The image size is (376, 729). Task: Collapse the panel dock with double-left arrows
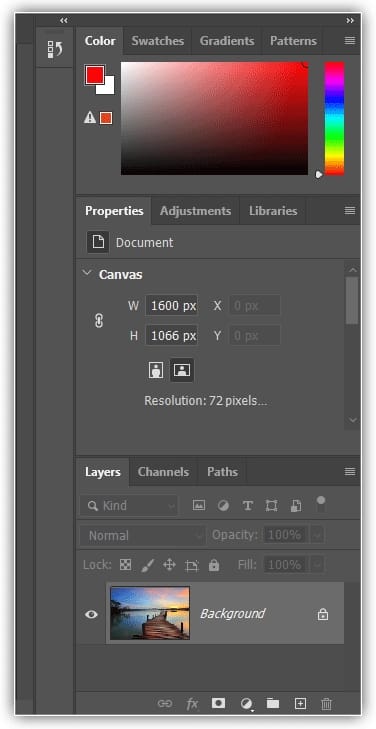64,20
